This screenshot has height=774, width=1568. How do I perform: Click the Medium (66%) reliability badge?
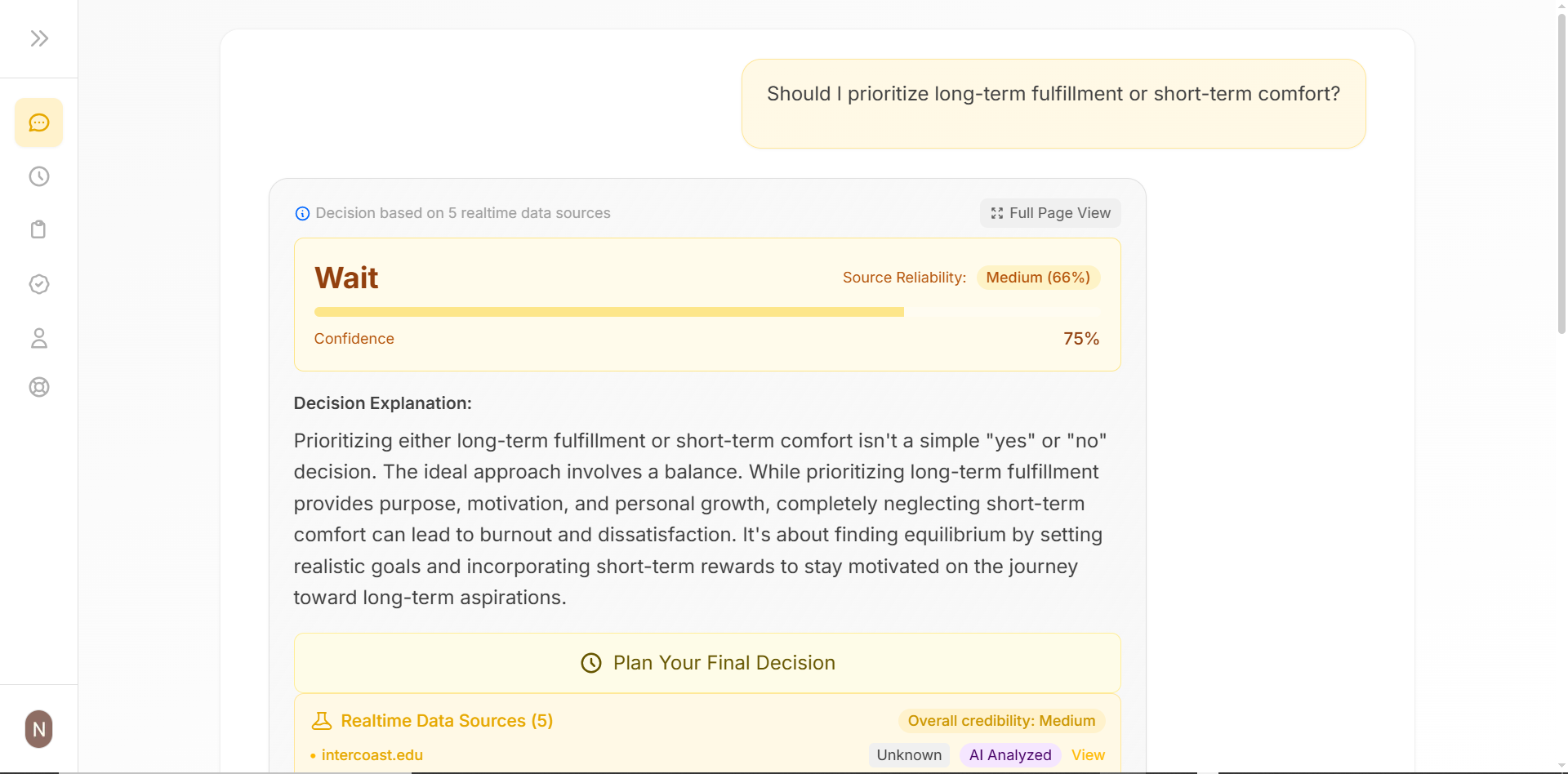tap(1038, 278)
